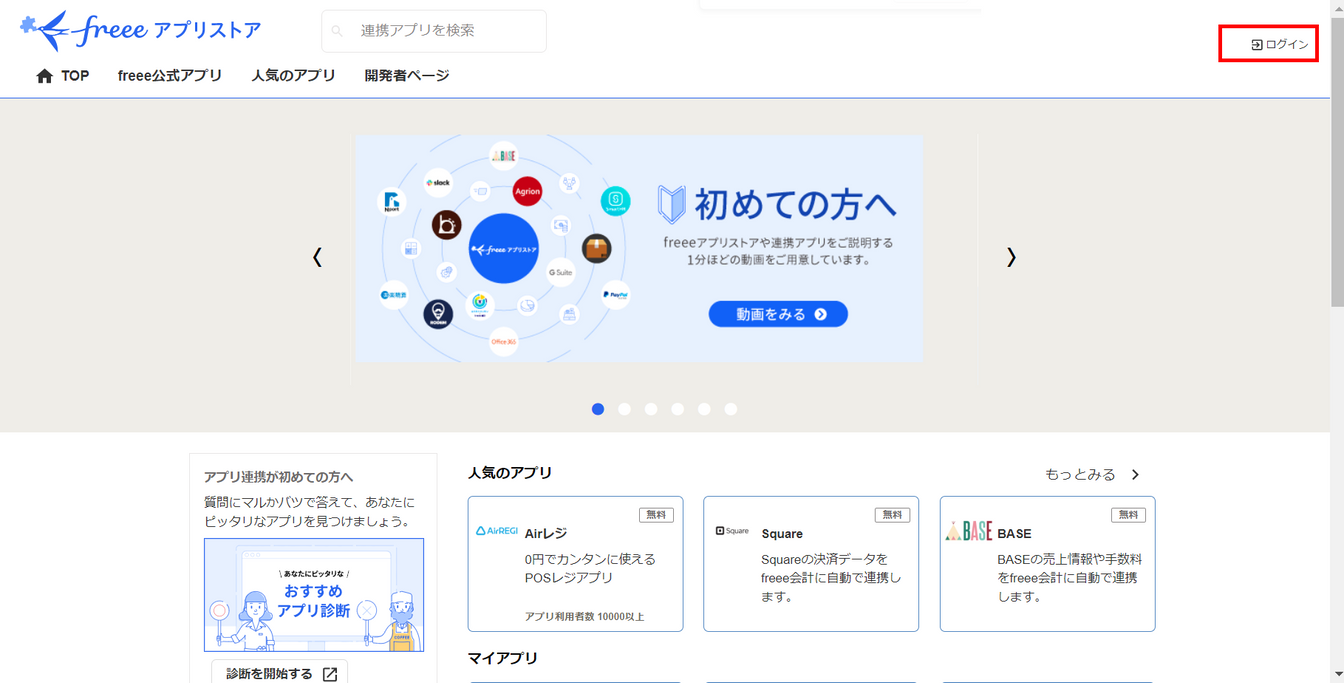
Task: Choose the fifth carousel pagination dot
Action: point(705,409)
